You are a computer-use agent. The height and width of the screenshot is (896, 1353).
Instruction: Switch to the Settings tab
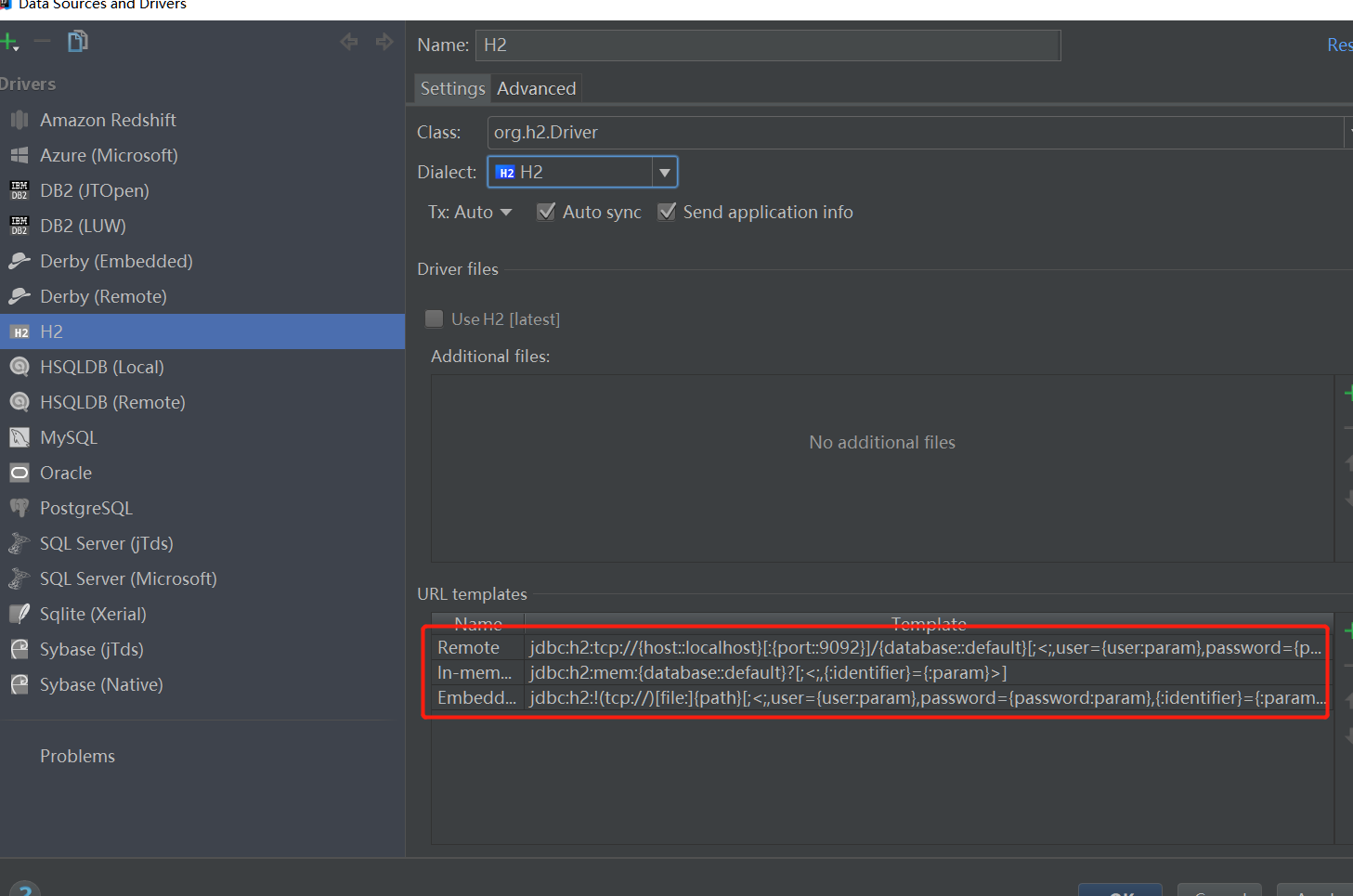coord(452,88)
